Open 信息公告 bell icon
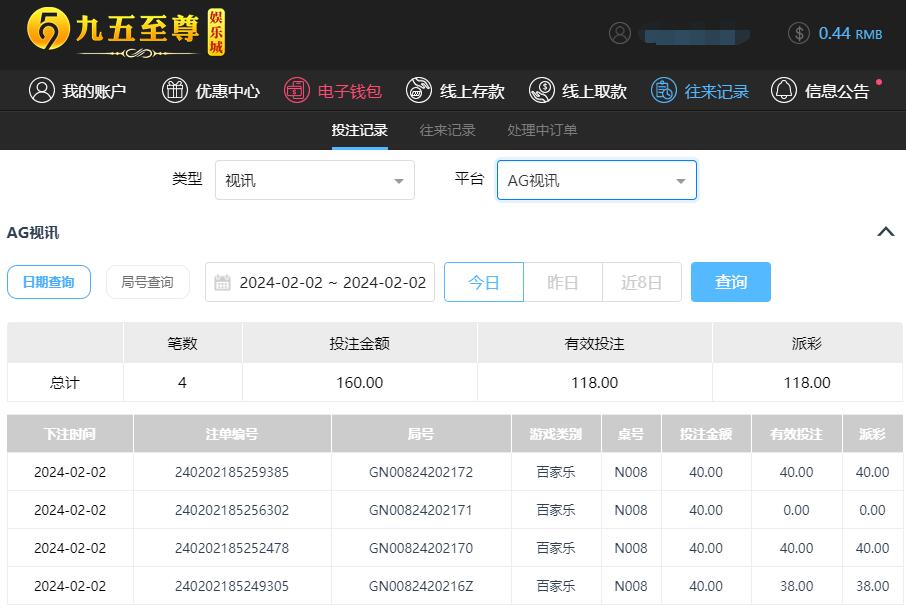This screenshot has height=612, width=906. pos(784,91)
